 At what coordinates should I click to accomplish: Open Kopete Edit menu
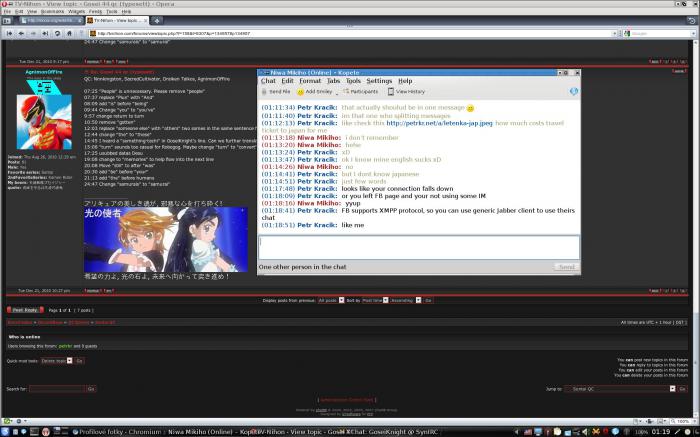(x=288, y=81)
